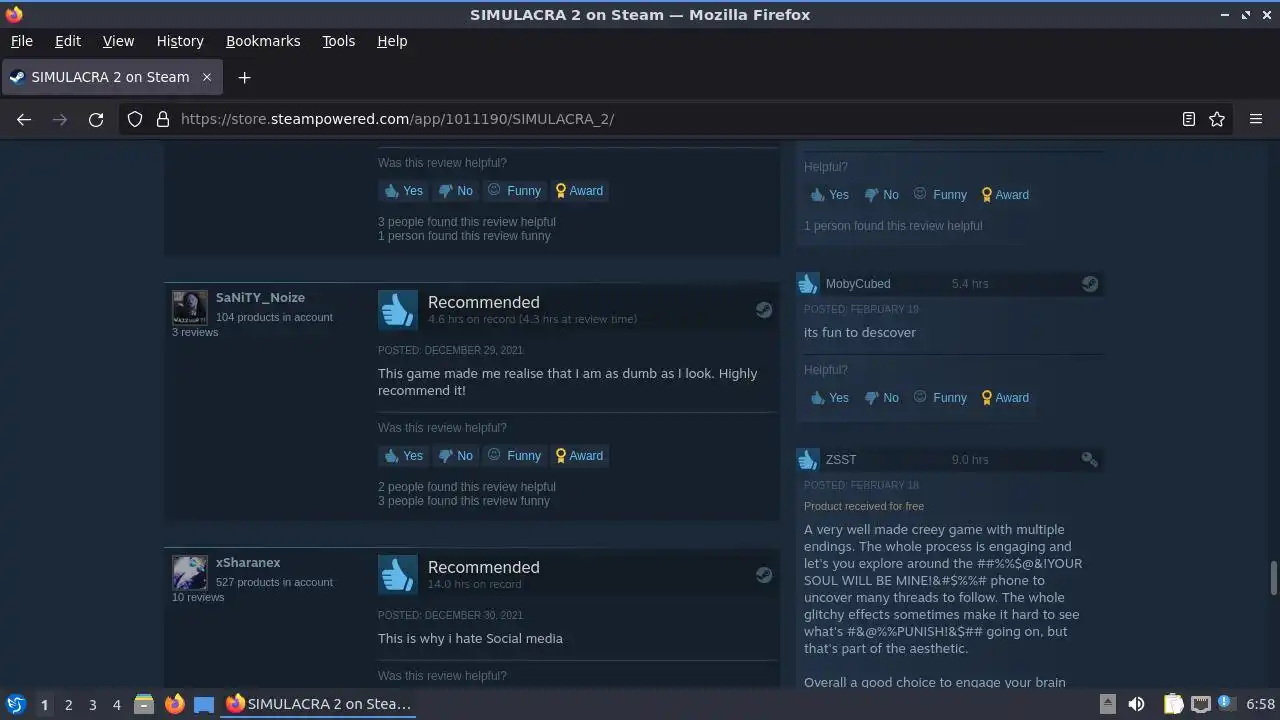Click 'Product received for free' text

(x=864, y=506)
